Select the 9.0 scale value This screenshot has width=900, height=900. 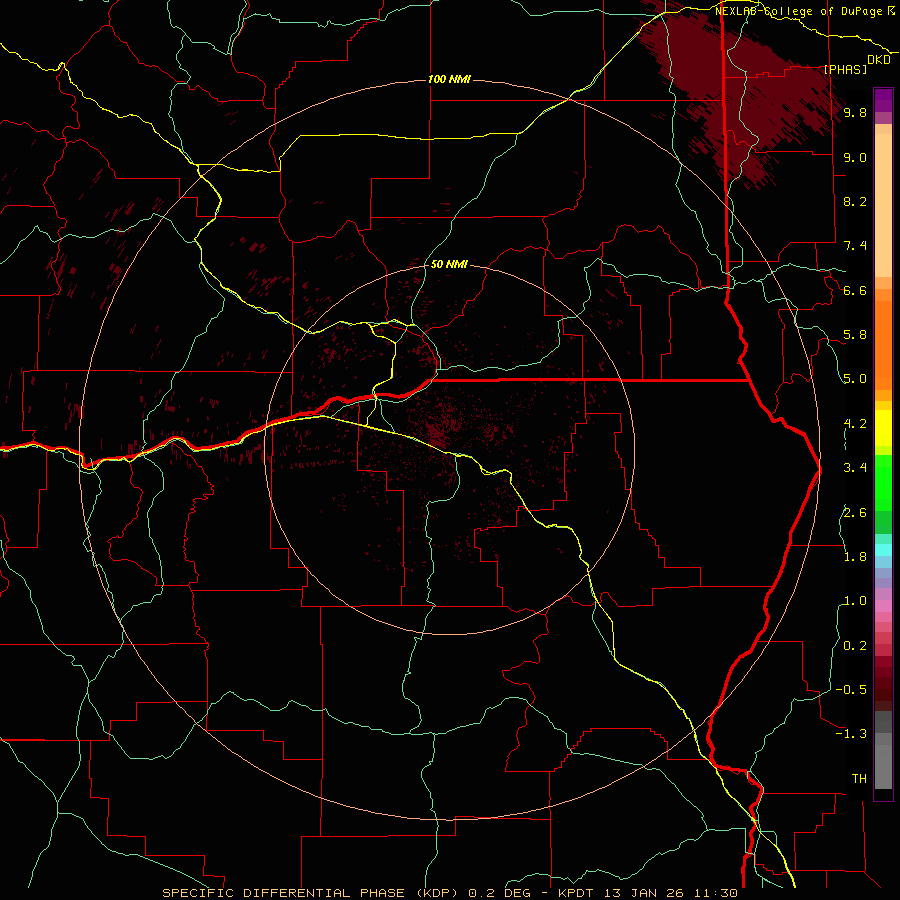click(855, 157)
